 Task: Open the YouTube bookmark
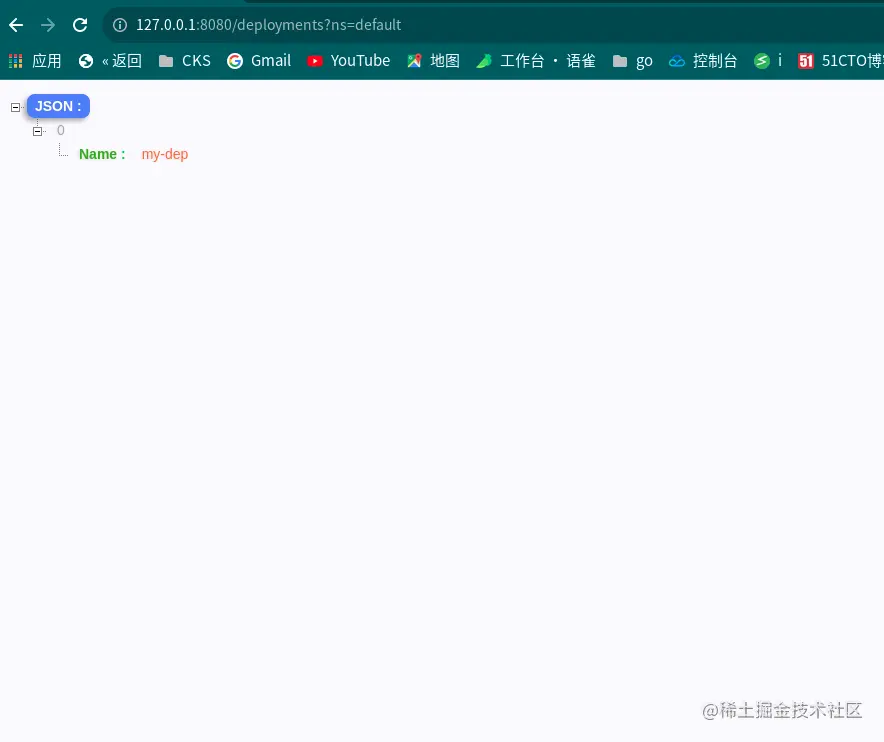tap(348, 61)
